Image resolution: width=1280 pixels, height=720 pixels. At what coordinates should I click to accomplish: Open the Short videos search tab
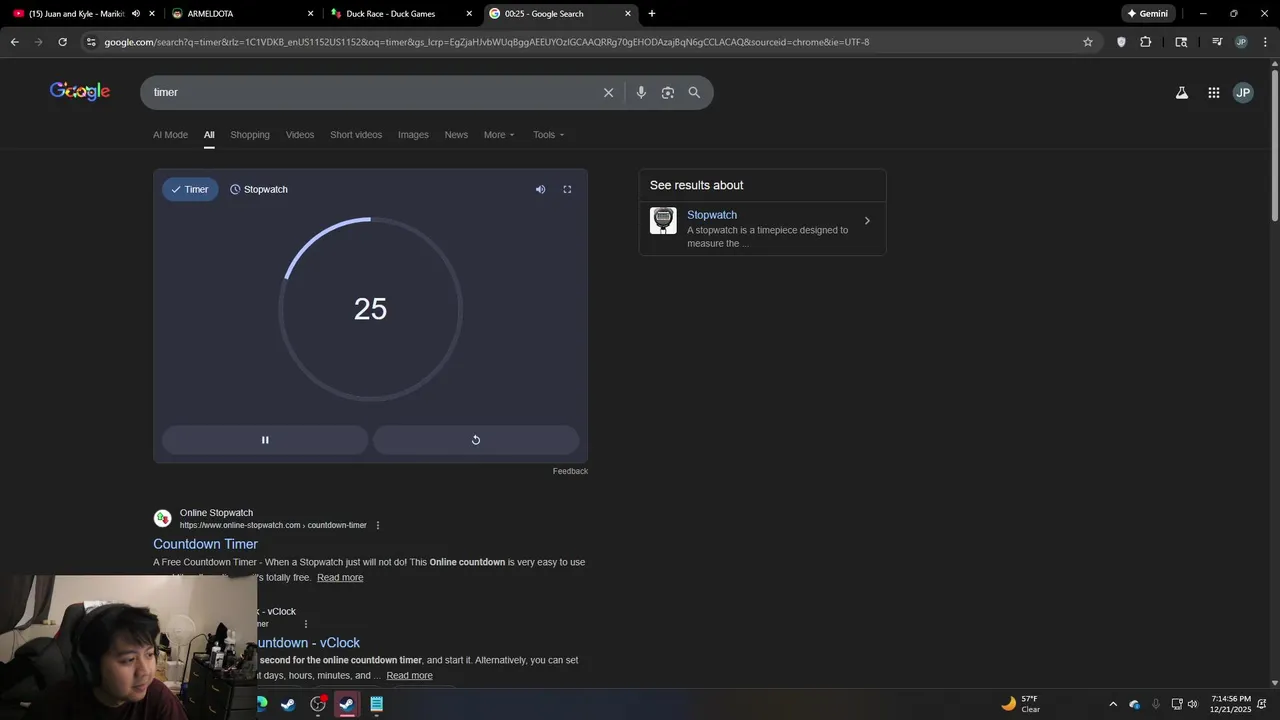[356, 135]
